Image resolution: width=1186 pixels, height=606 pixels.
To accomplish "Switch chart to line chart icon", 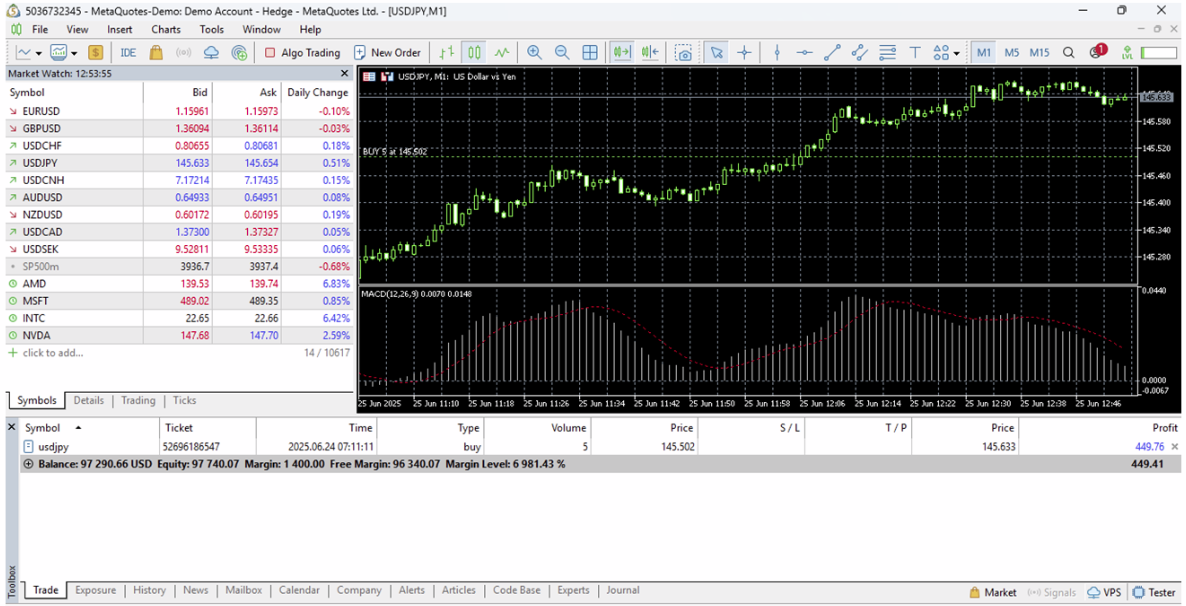I will [501, 53].
